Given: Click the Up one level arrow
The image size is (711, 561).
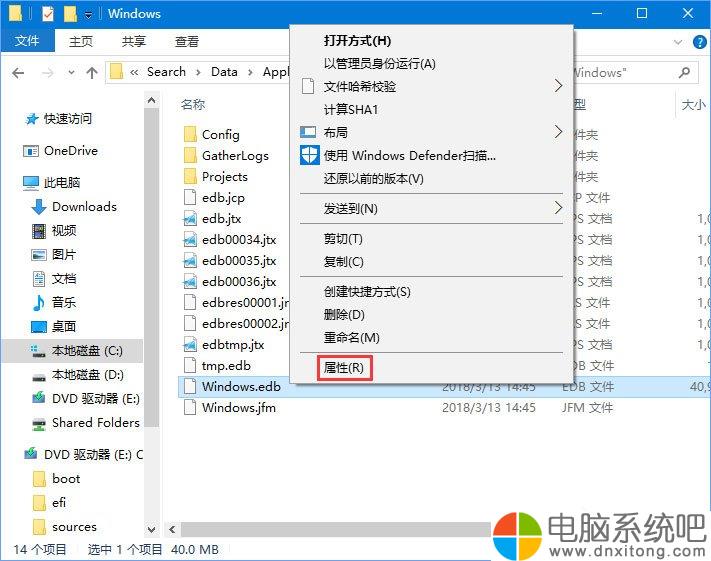Looking at the screenshot, I should [92, 73].
